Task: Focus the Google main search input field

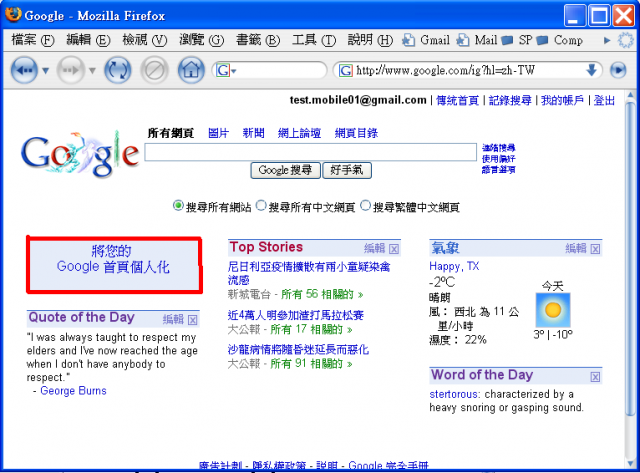Action: tap(311, 152)
